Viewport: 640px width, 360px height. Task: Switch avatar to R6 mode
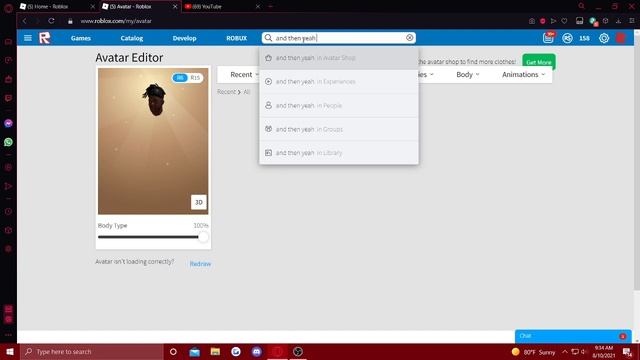[180, 78]
